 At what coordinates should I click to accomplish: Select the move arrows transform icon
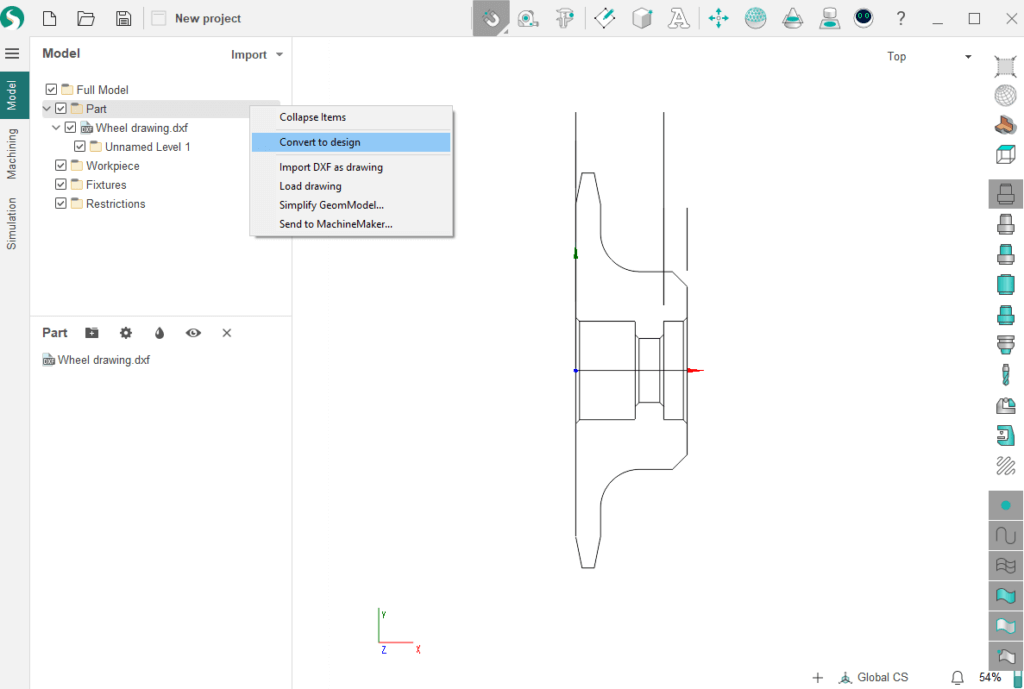(x=718, y=18)
